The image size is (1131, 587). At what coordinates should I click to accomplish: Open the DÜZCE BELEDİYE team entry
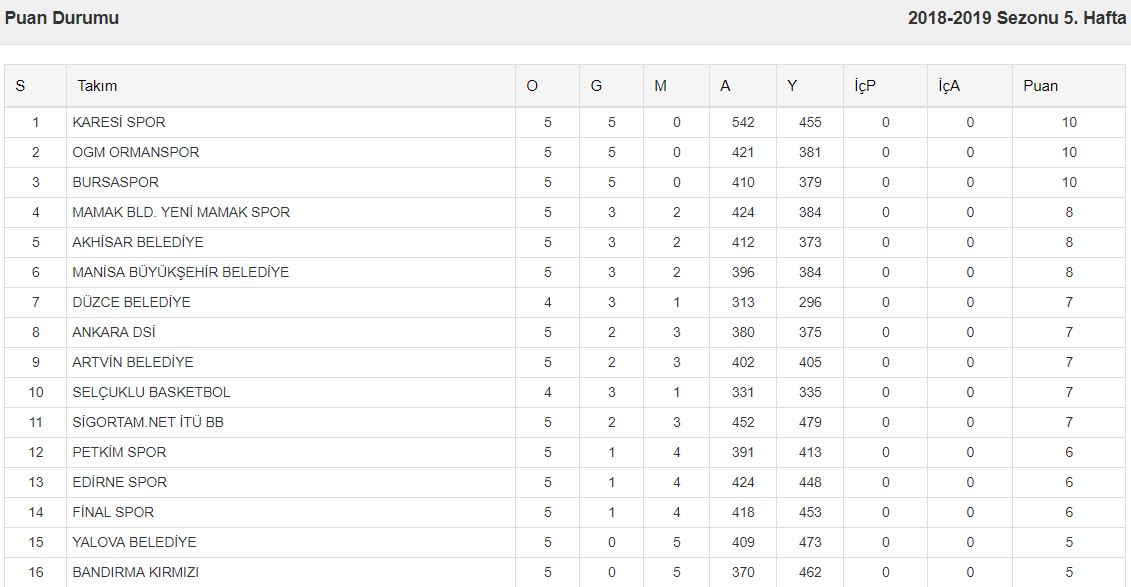(131, 302)
